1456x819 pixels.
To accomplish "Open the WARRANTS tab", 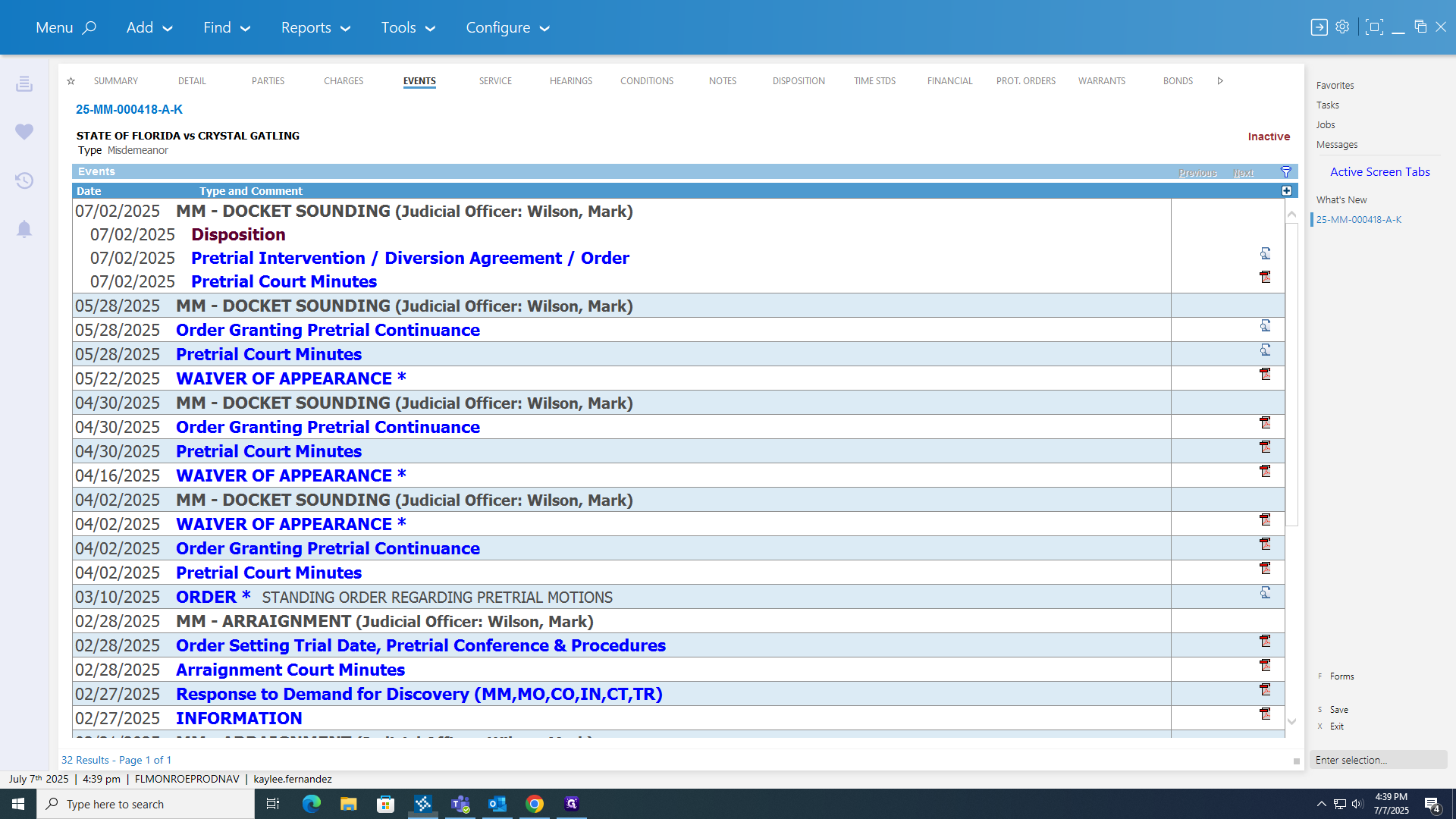I will click(1102, 81).
